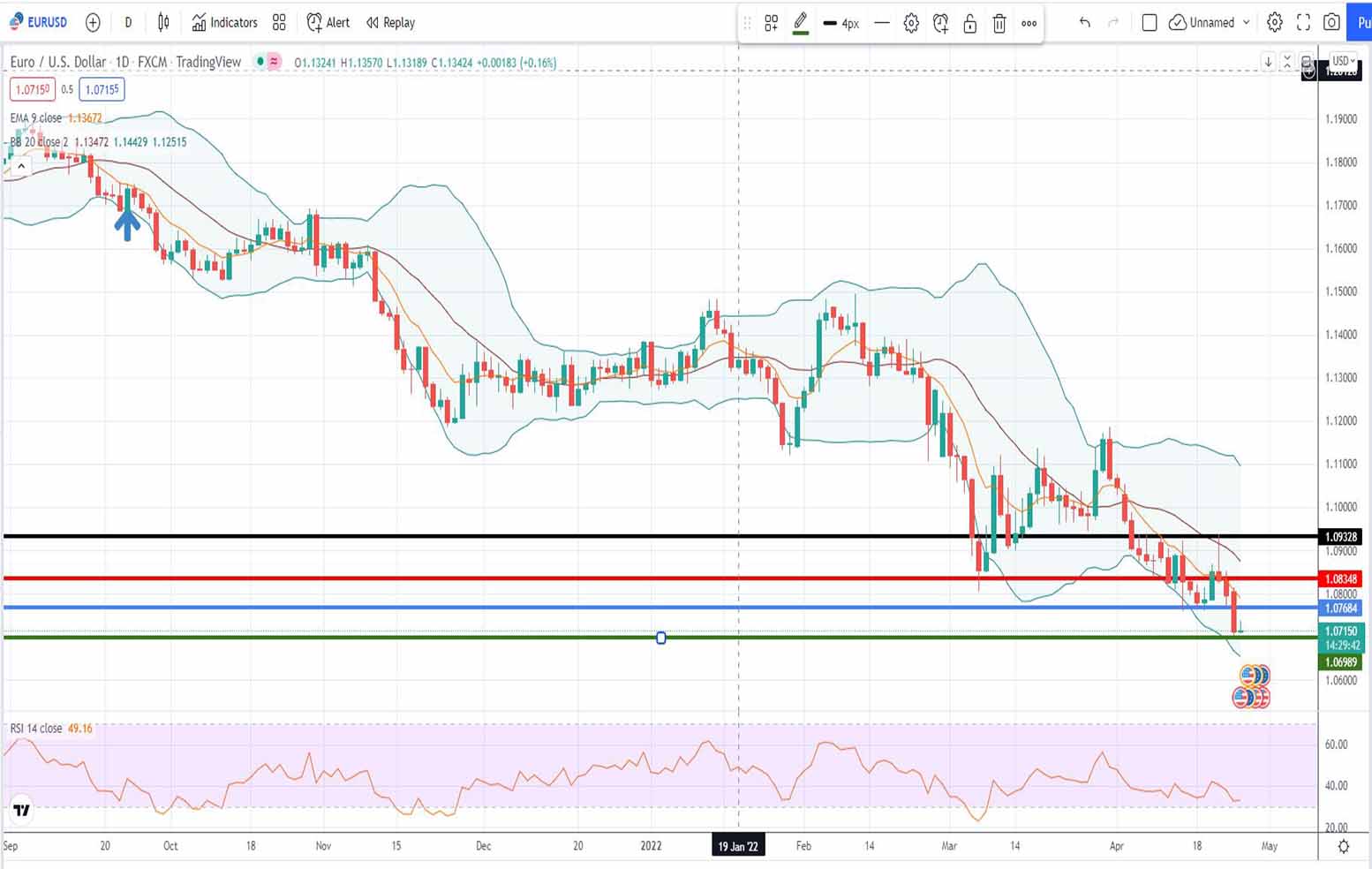Delete the selected drawing with trash icon

pos(999,24)
